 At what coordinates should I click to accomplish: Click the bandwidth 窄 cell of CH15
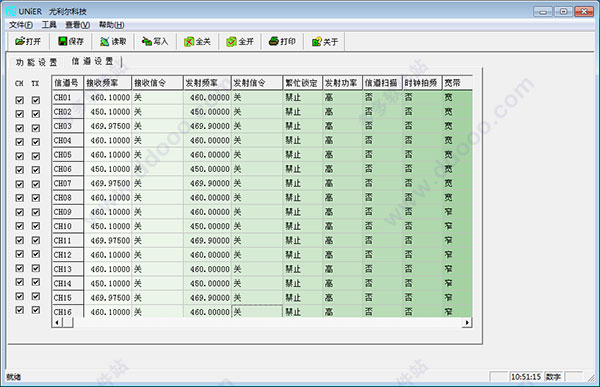click(457, 298)
